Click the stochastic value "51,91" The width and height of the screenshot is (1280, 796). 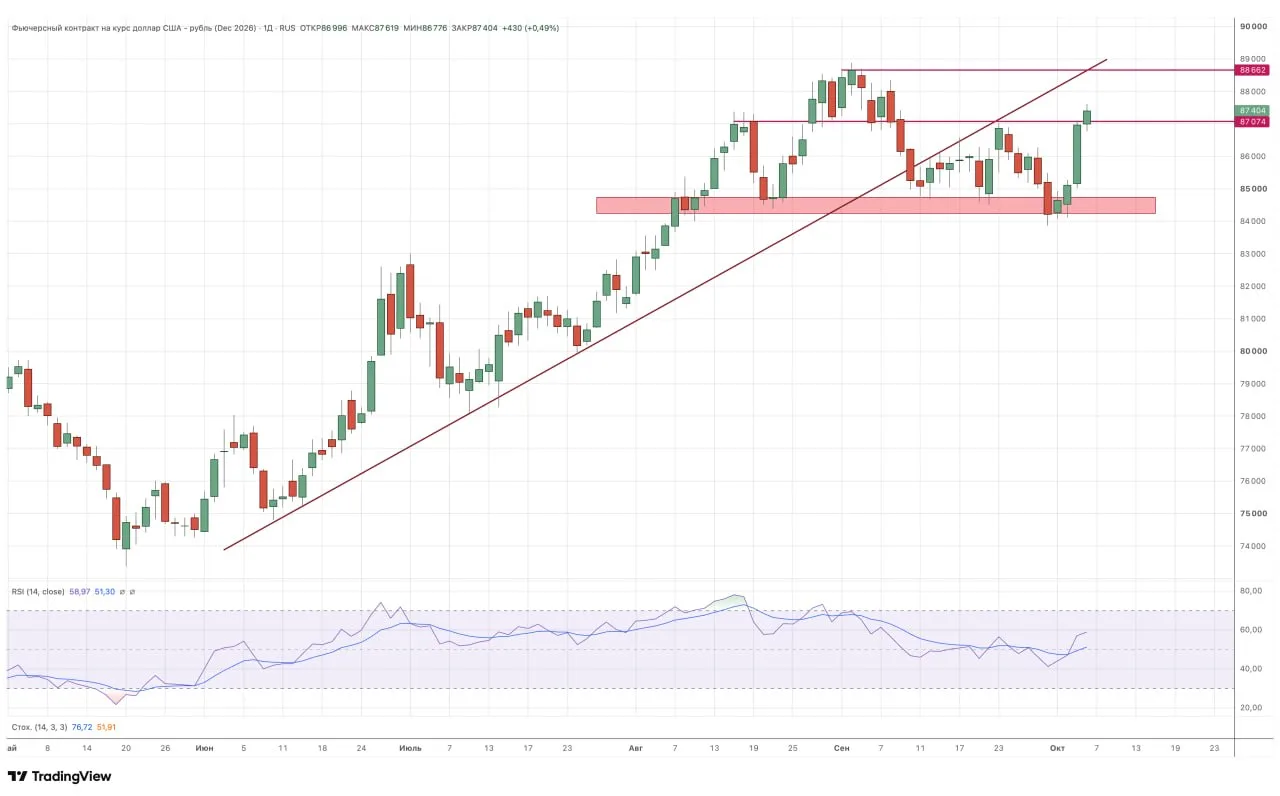tap(107, 727)
